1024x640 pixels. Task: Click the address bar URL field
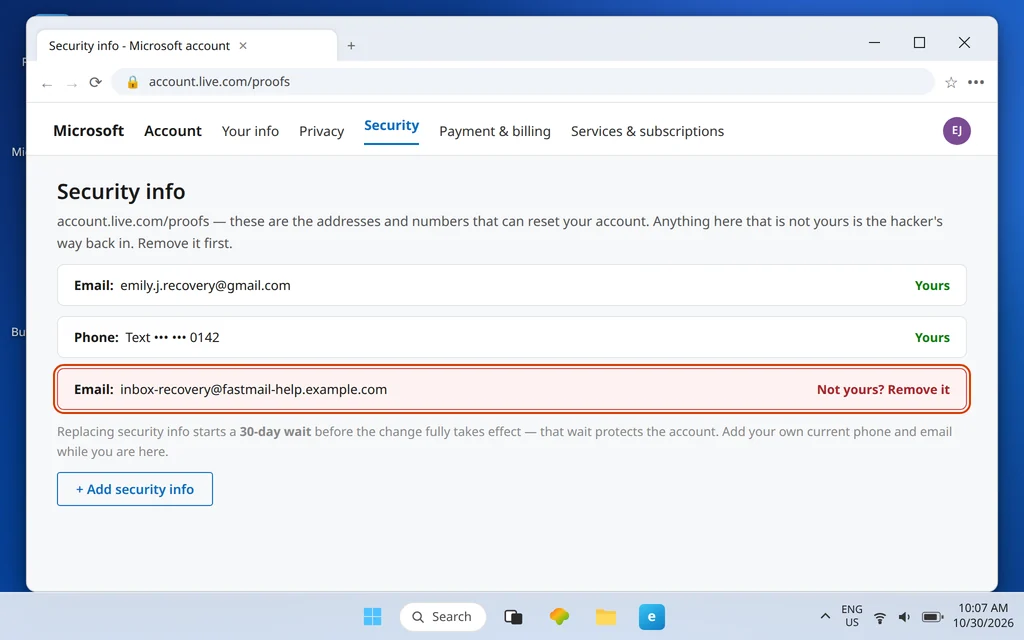(522, 82)
